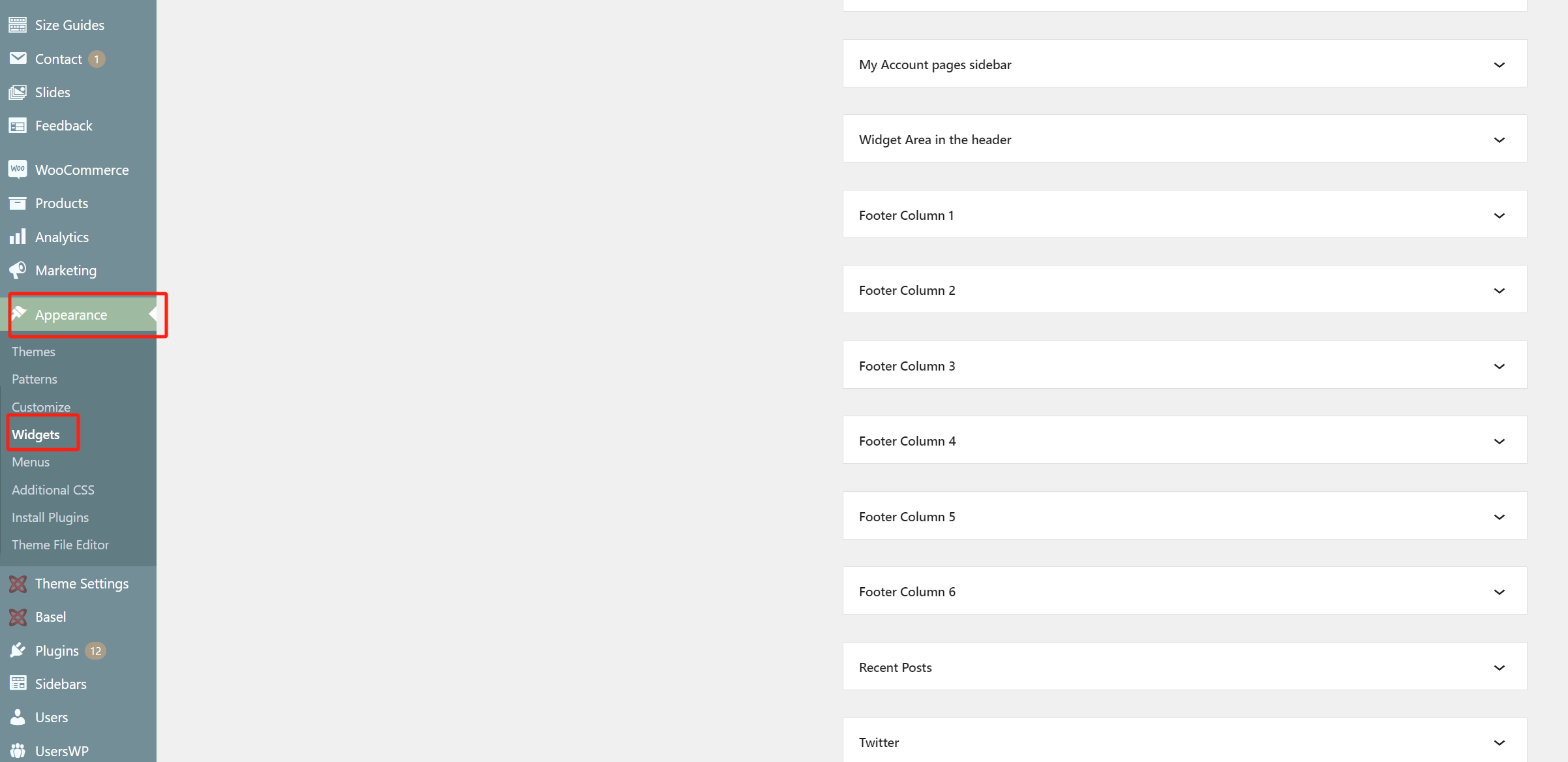The image size is (1568, 762).
Task: Expand Widget Area in the header chevron
Action: point(1499,140)
